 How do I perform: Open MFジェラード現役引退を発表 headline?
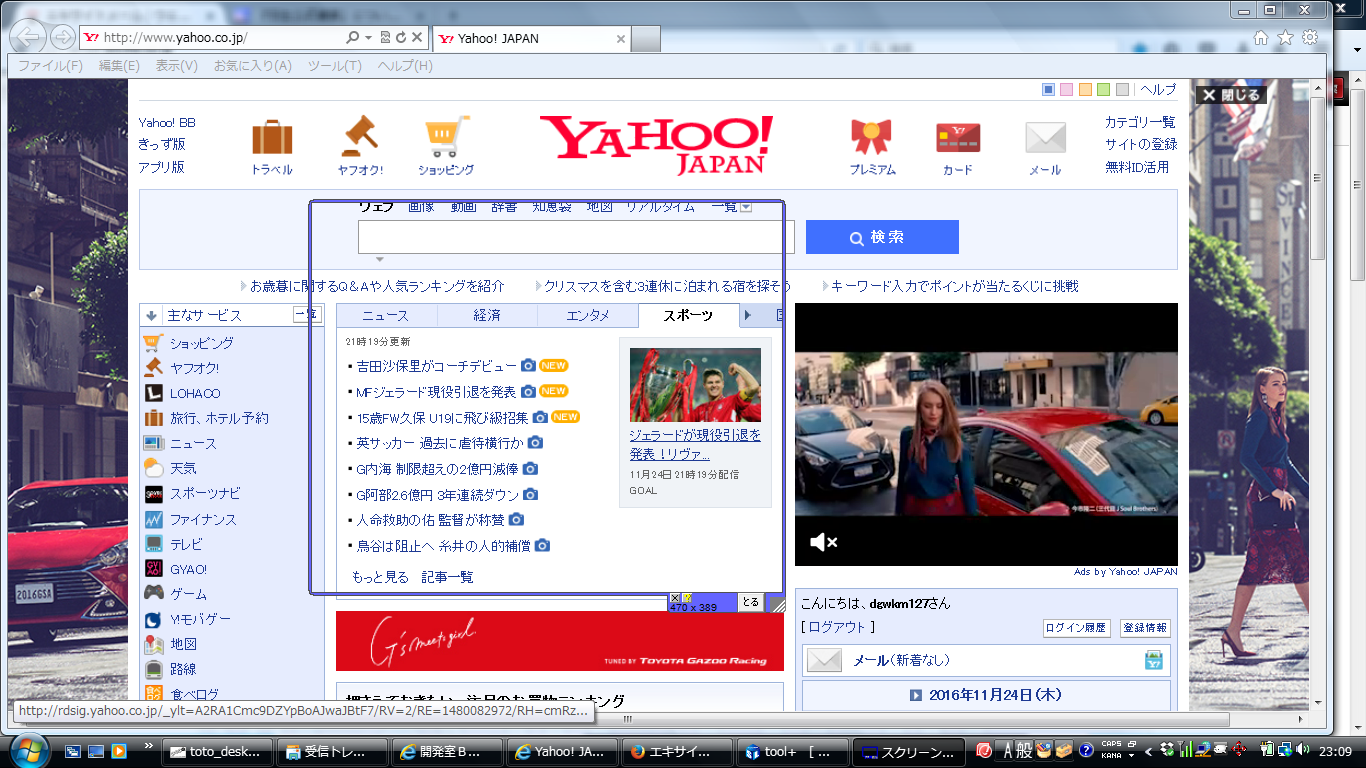pos(436,392)
